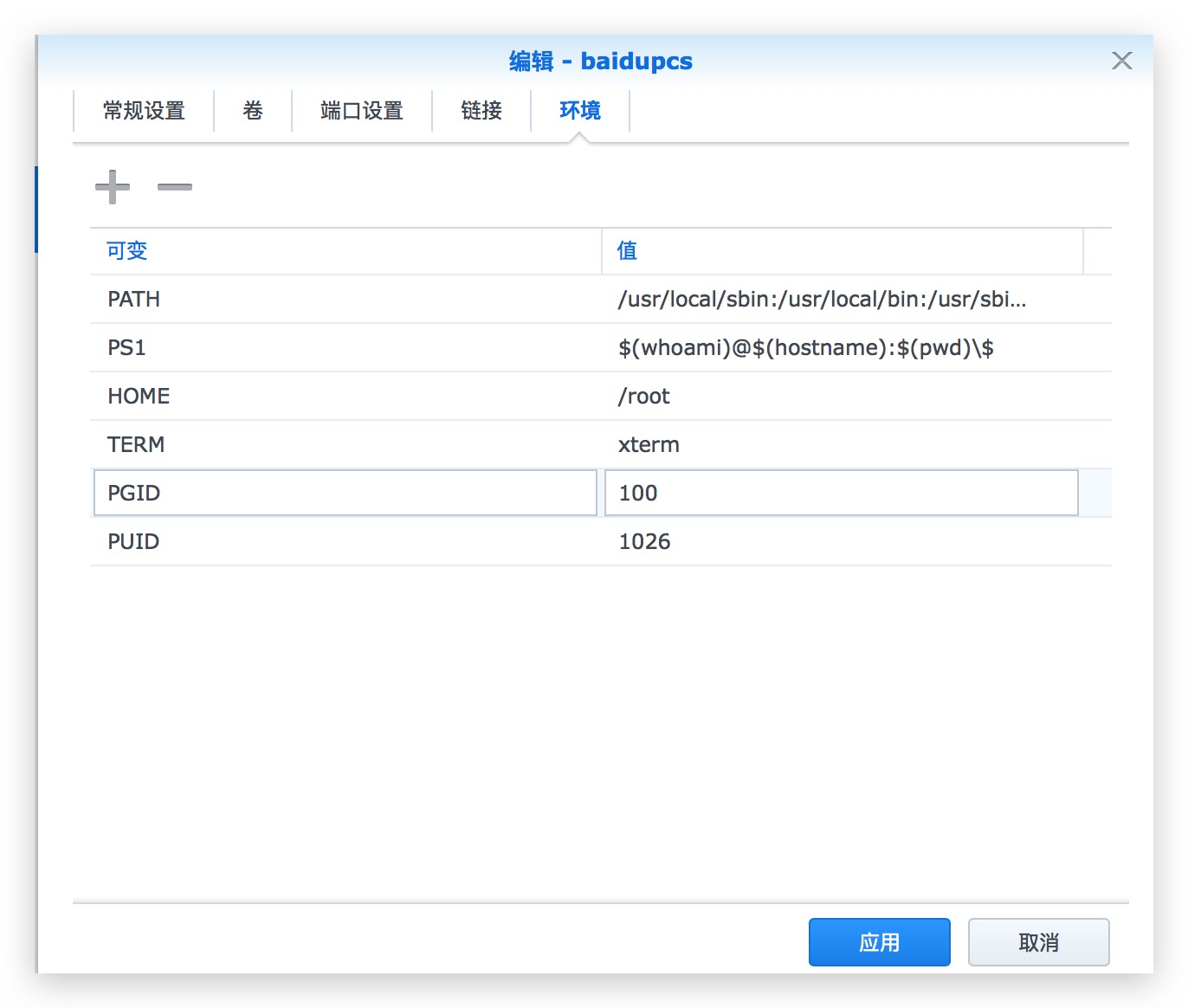Viewport: 1188px width, 1008px height.
Task: Select the HOME variable row with /root
Action: tap(346, 396)
